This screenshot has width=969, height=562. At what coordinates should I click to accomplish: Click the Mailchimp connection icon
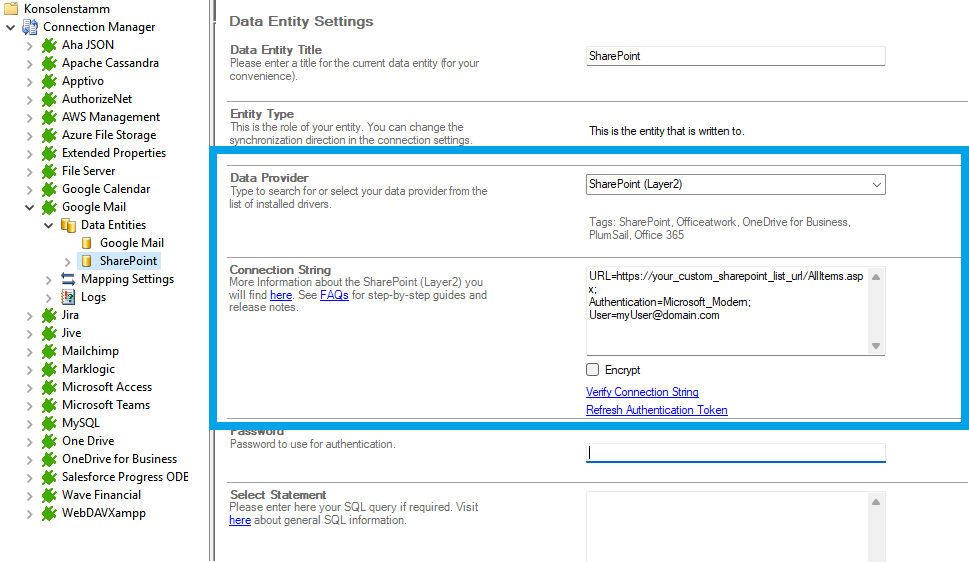[49, 351]
